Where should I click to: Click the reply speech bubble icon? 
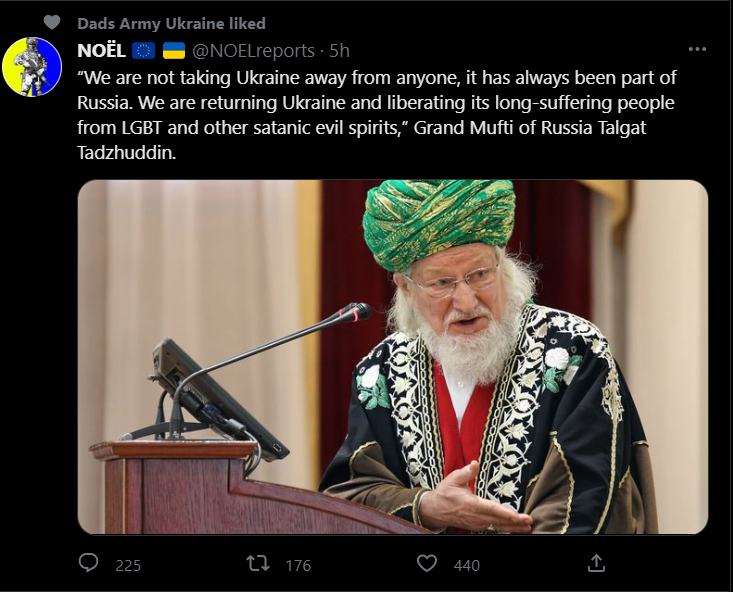(x=89, y=564)
